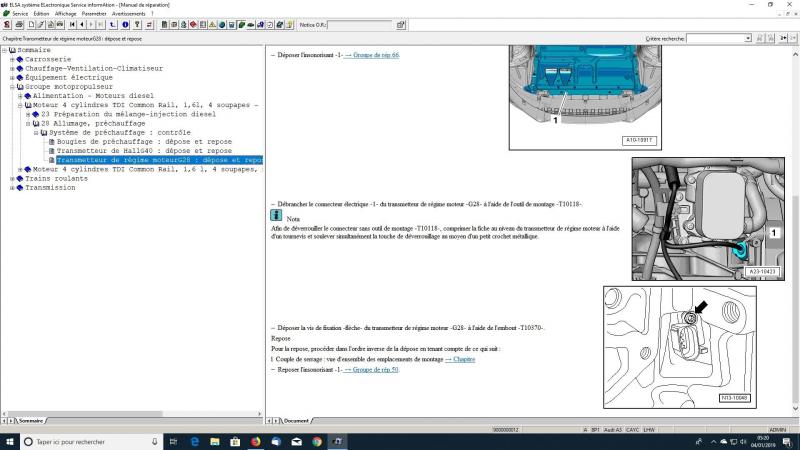The width and height of the screenshot is (800, 450).
Task: Click the red diamond toolbar icon
Action: coord(193,24)
